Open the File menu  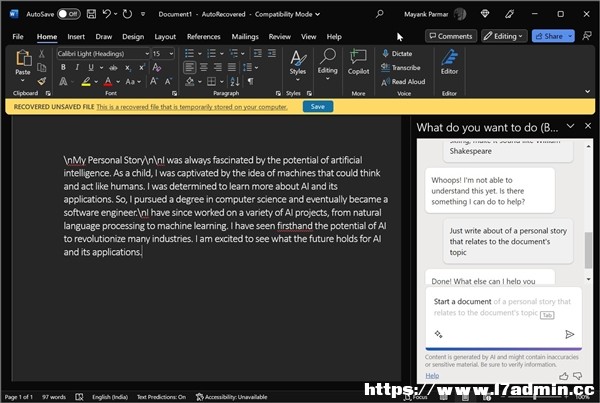click(18, 37)
